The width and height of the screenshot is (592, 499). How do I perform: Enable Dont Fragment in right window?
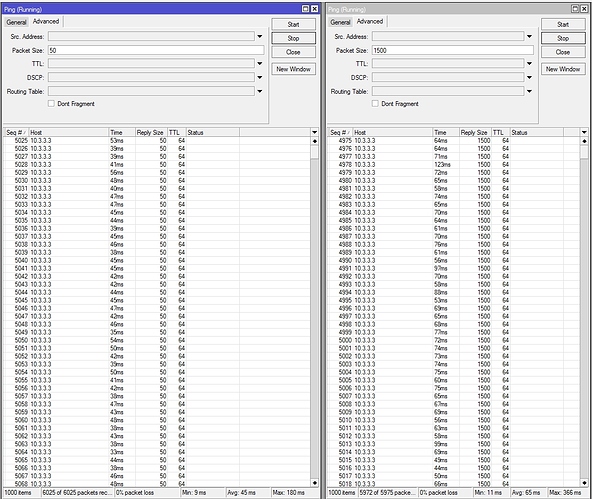coord(375,103)
